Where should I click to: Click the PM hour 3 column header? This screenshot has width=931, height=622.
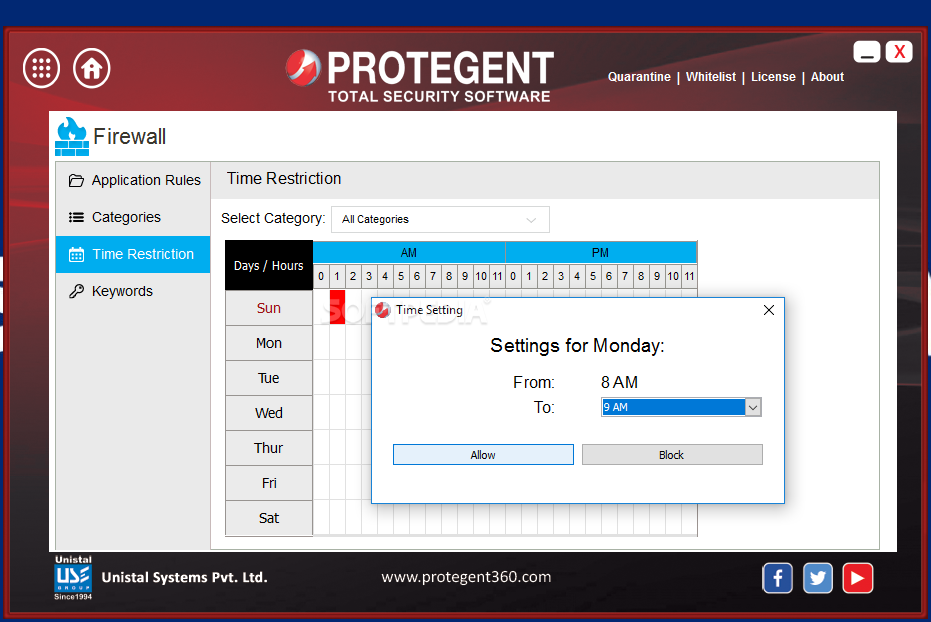coord(561,276)
